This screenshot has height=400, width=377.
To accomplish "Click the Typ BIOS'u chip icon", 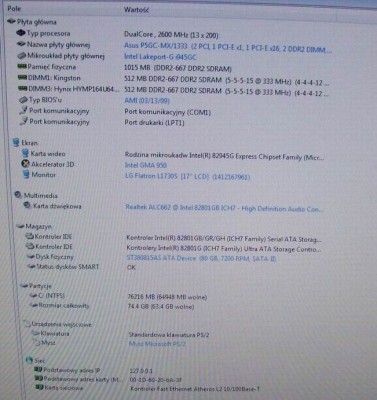I will coord(23,100).
